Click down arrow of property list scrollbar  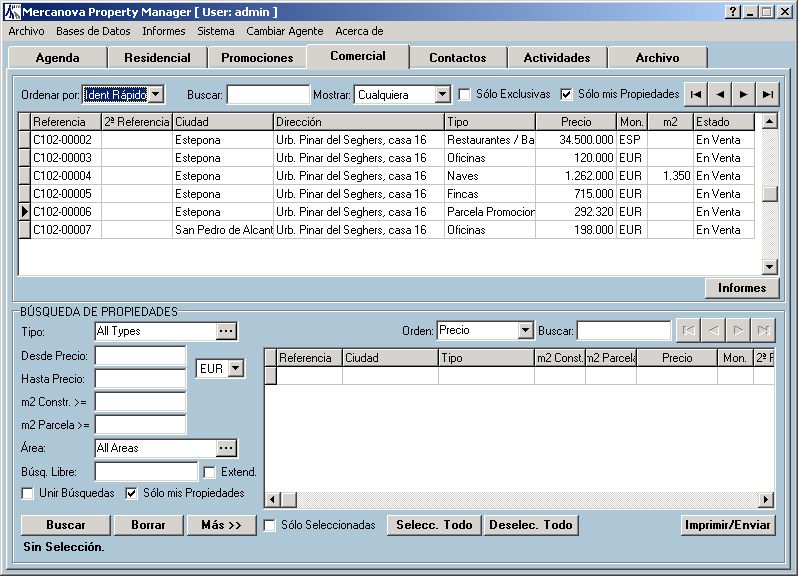pos(770,267)
